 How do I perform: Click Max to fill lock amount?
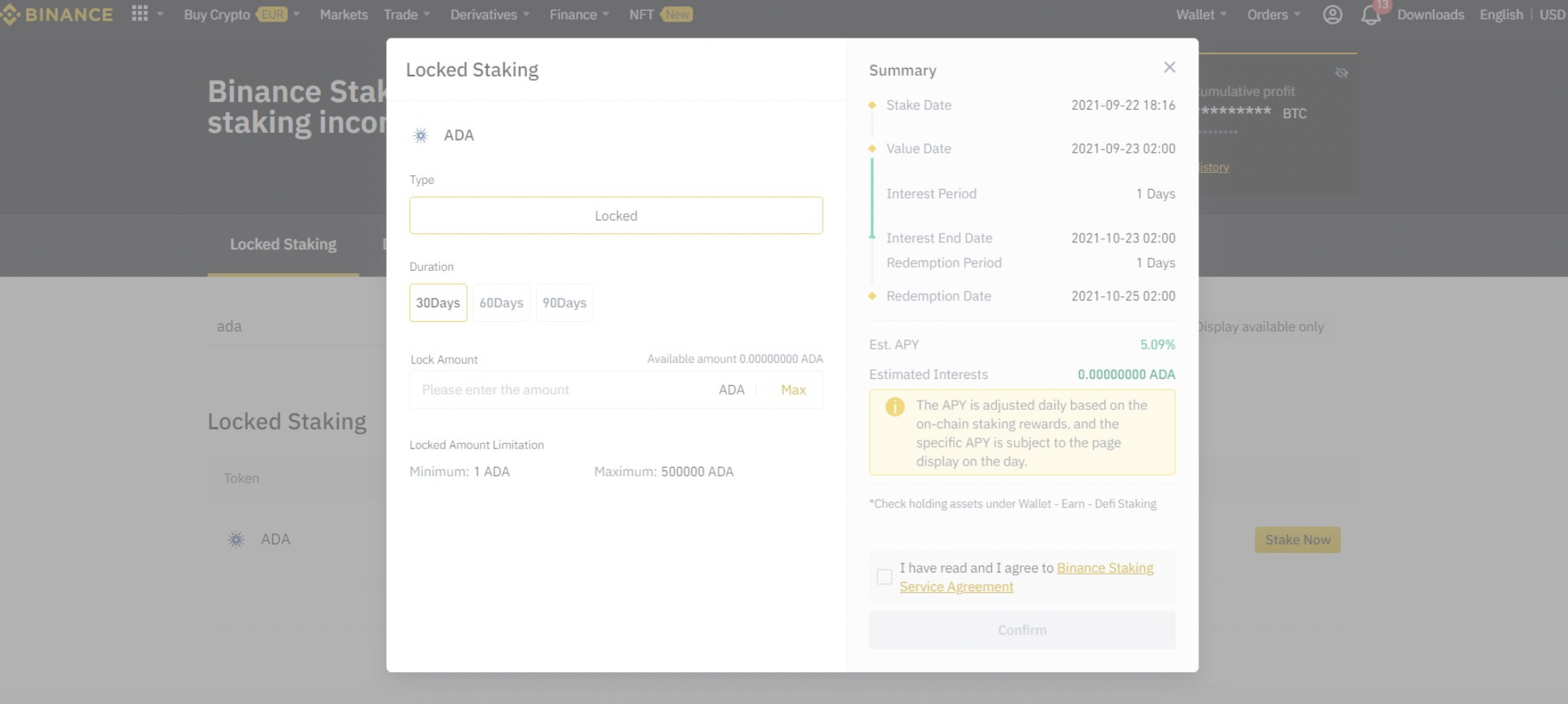point(793,390)
